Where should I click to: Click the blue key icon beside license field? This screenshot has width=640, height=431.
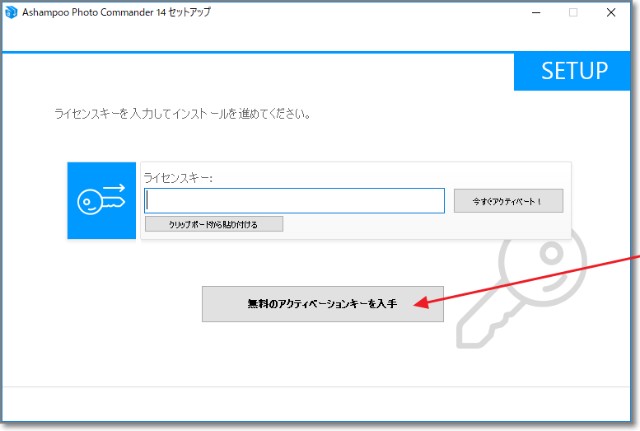pos(101,200)
